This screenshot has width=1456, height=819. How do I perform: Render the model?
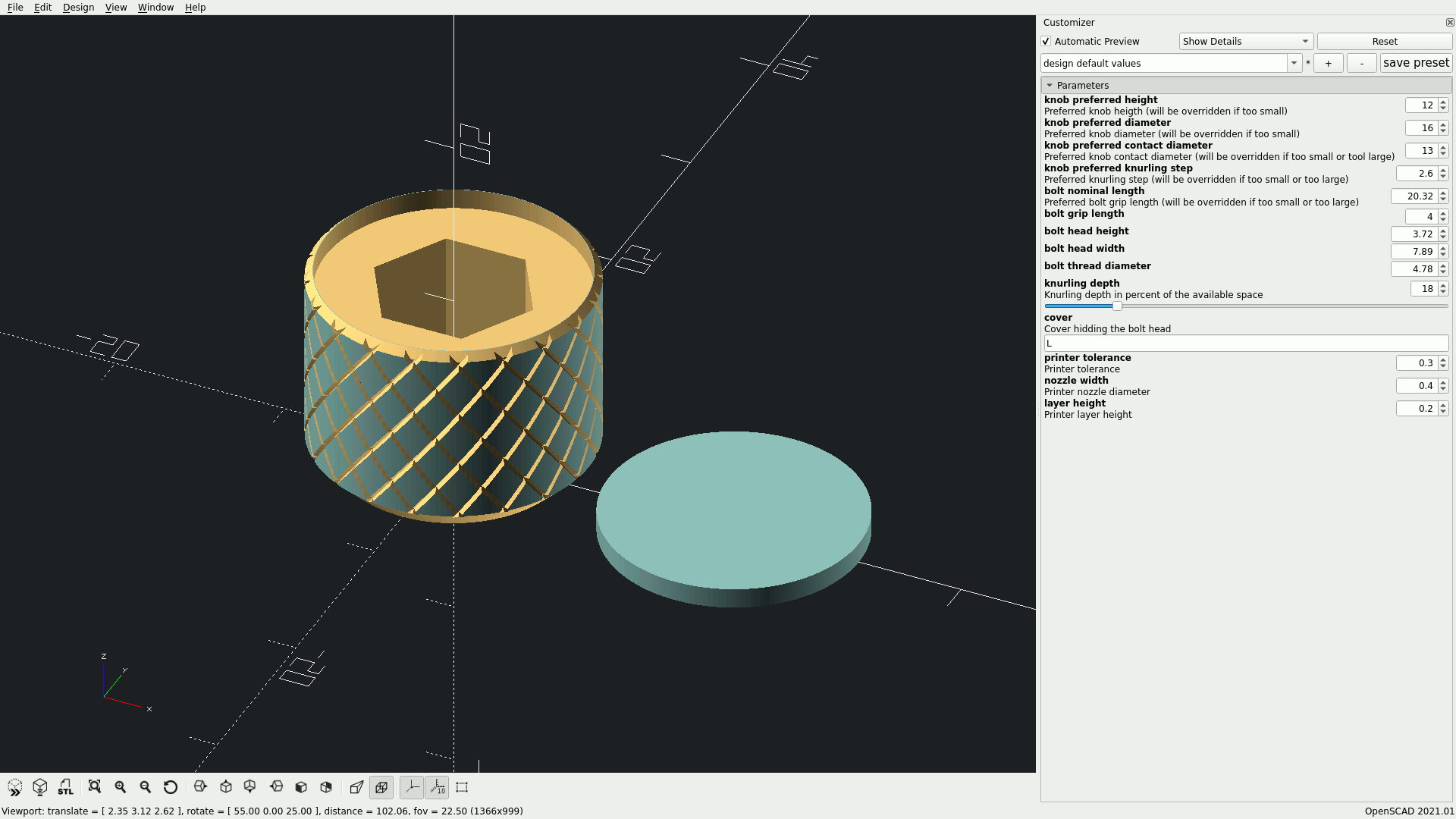tap(39, 787)
